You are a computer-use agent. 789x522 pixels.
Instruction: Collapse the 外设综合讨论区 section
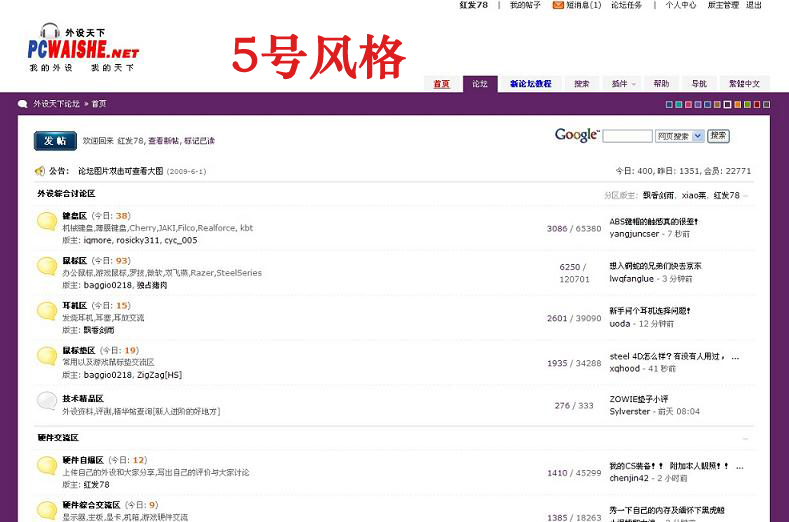click(746, 195)
